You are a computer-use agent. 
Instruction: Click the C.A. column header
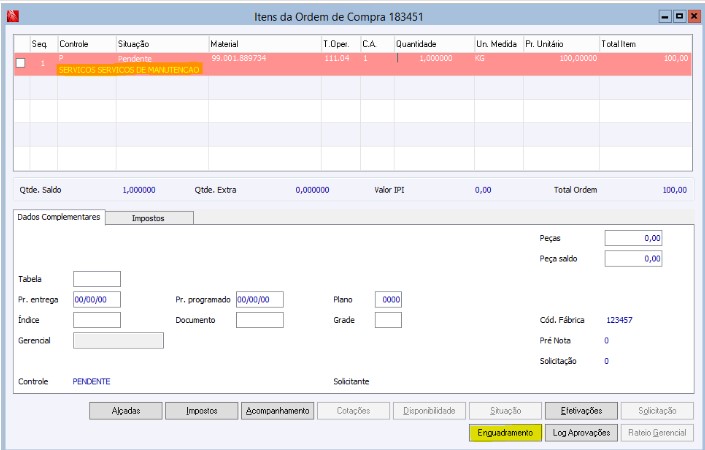tap(377, 44)
